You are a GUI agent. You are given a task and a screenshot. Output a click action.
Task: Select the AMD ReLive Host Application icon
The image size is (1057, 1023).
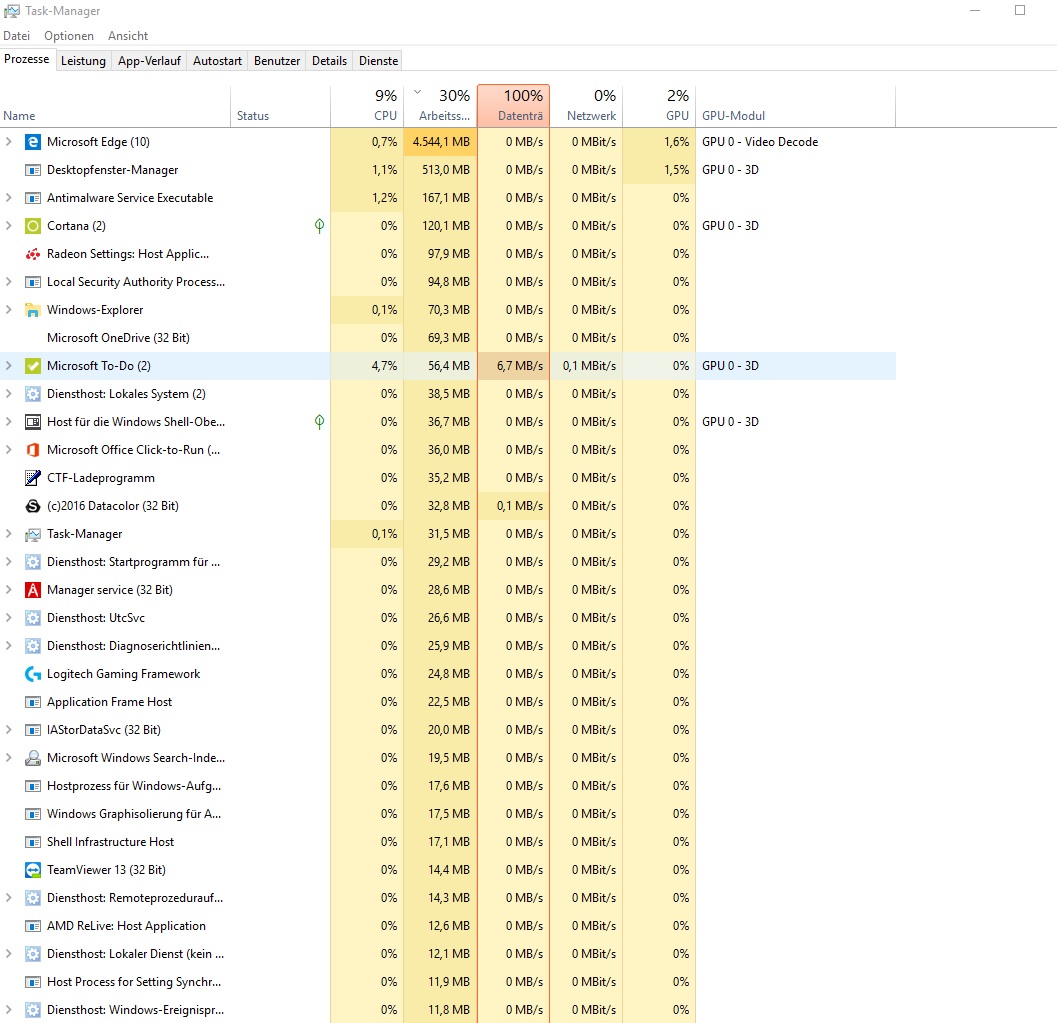pos(31,925)
